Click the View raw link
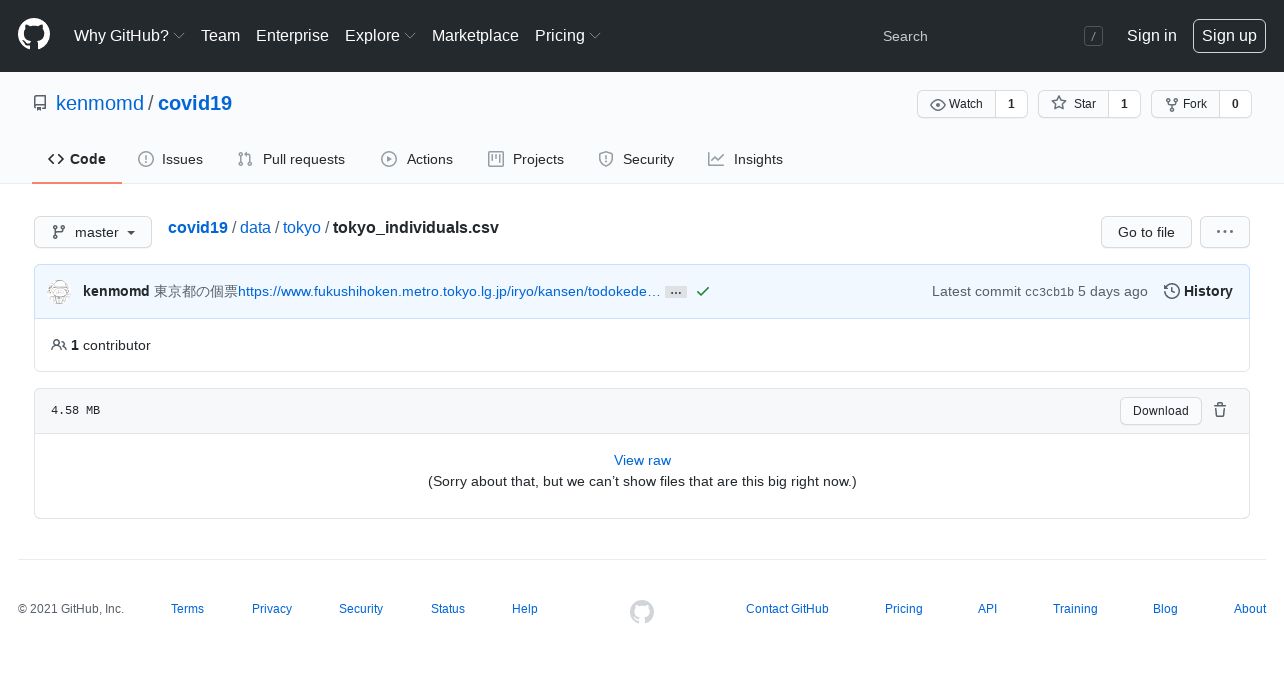This screenshot has width=1284, height=674. point(642,460)
